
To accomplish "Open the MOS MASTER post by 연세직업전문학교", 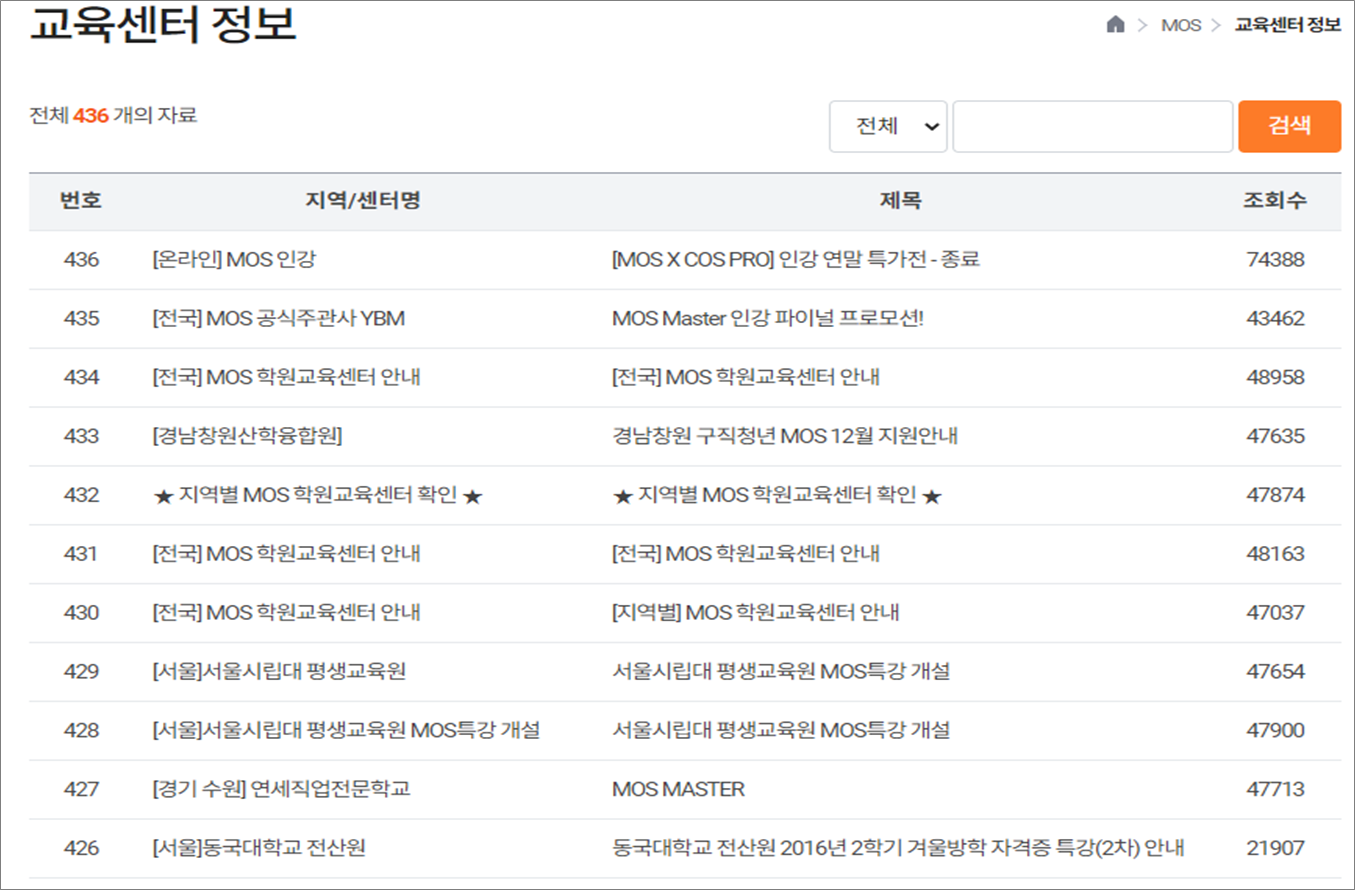I will [677, 789].
